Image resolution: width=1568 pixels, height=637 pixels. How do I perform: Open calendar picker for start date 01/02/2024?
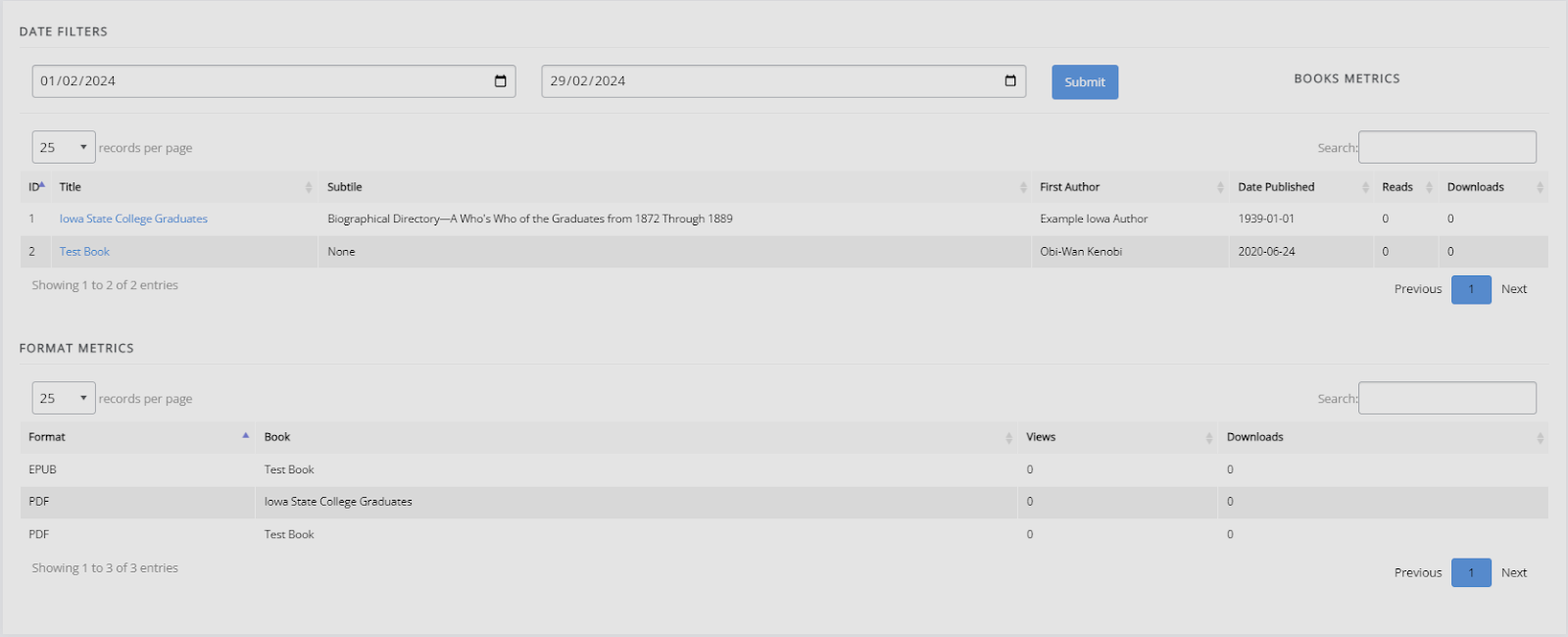click(500, 81)
